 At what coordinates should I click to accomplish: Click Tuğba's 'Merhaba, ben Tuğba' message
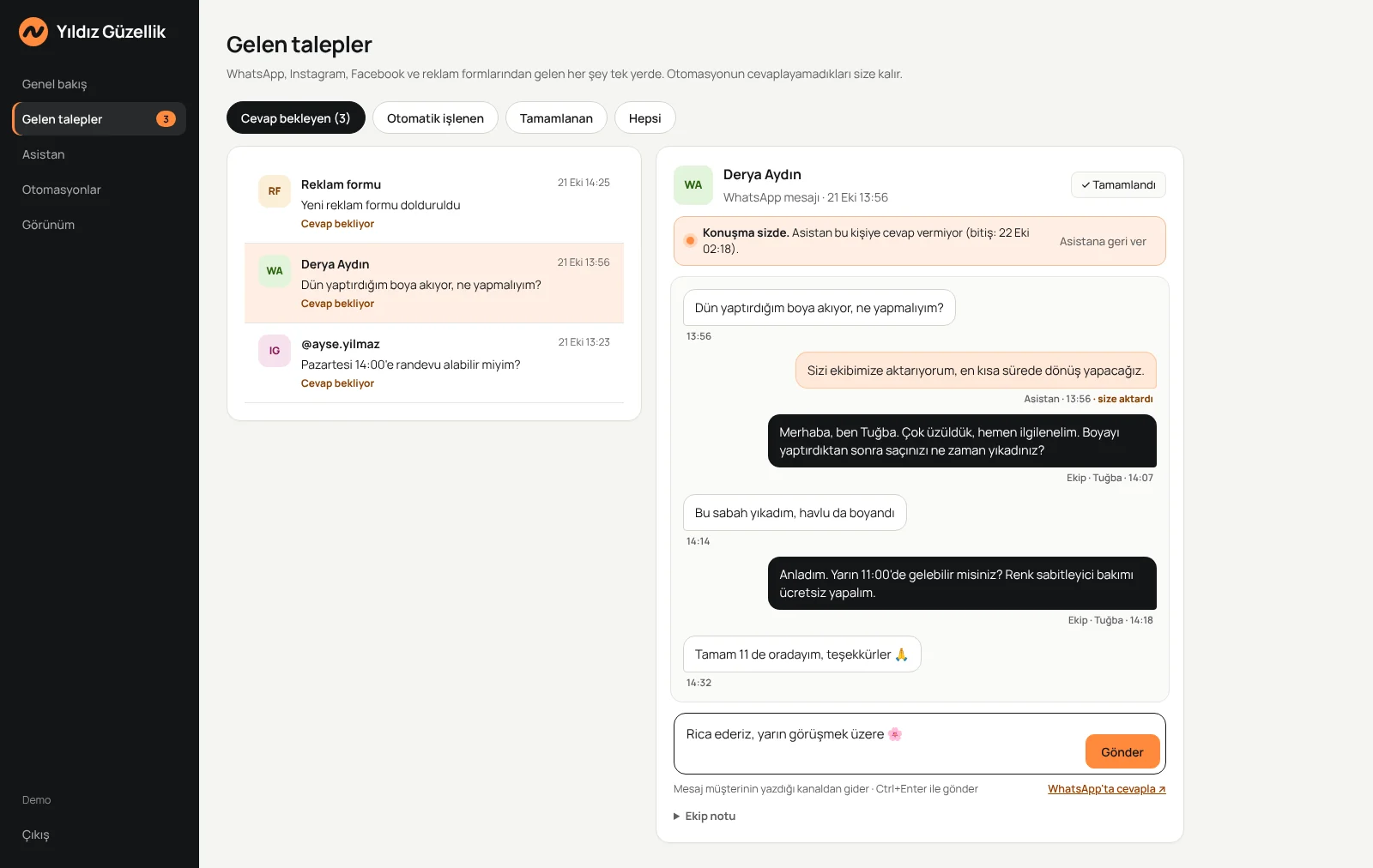(962, 441)
